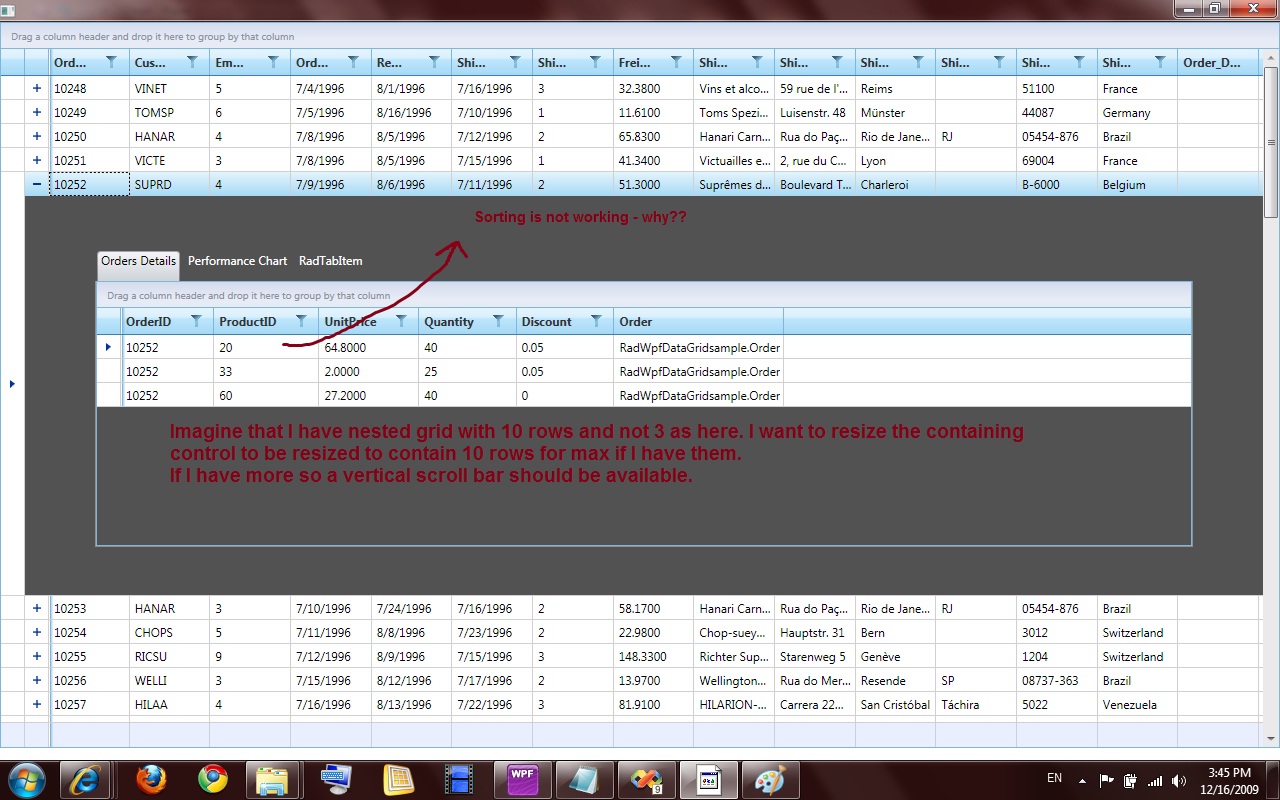Click the Order column header in nested grid
The height and width of the screenshot is (800, 1280).
[x=698, y=322]
